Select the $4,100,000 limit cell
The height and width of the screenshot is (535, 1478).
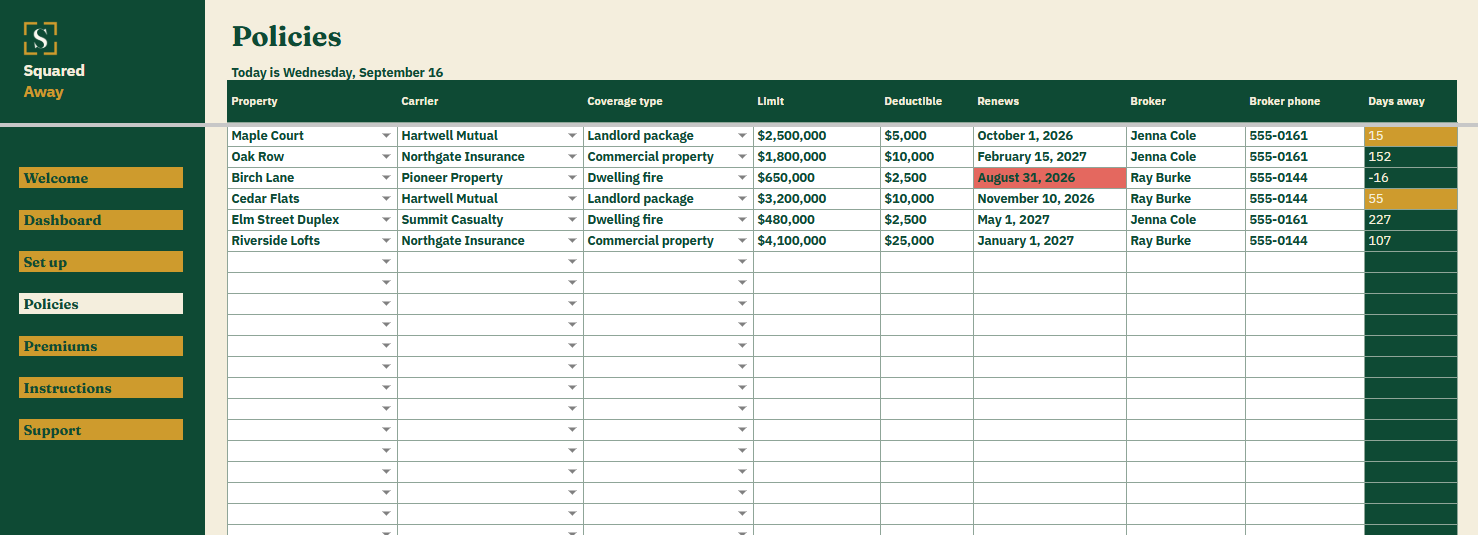817,241
